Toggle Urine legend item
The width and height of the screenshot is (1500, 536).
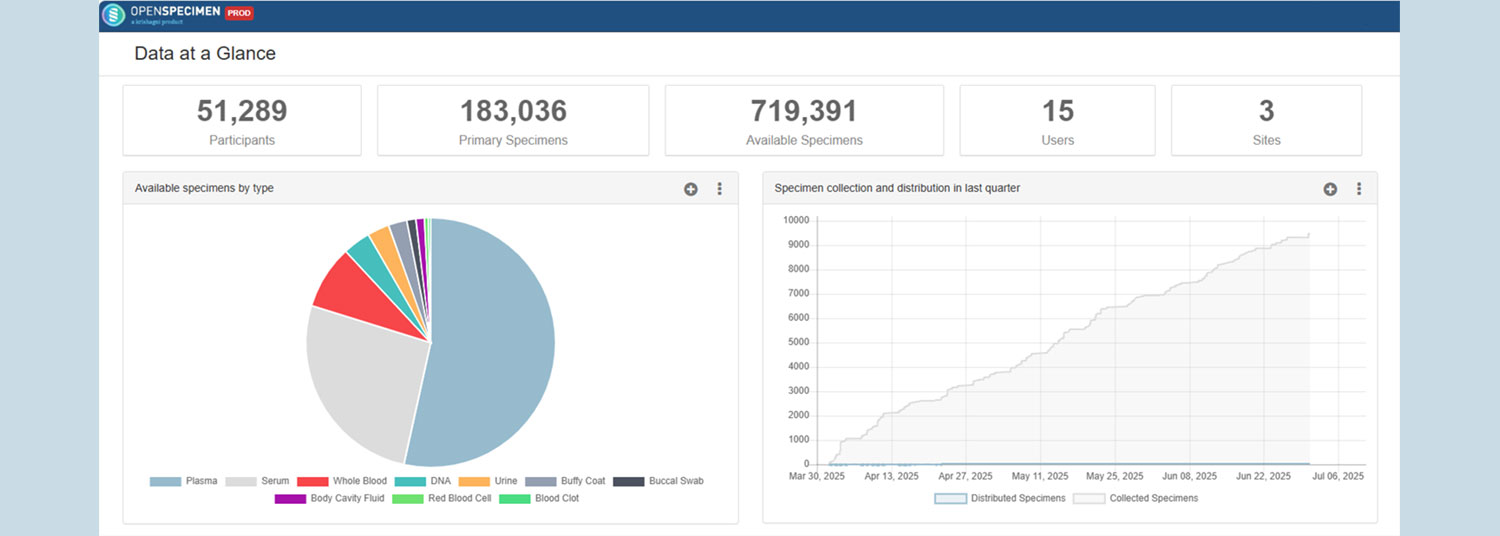click(x=488, y=481)
